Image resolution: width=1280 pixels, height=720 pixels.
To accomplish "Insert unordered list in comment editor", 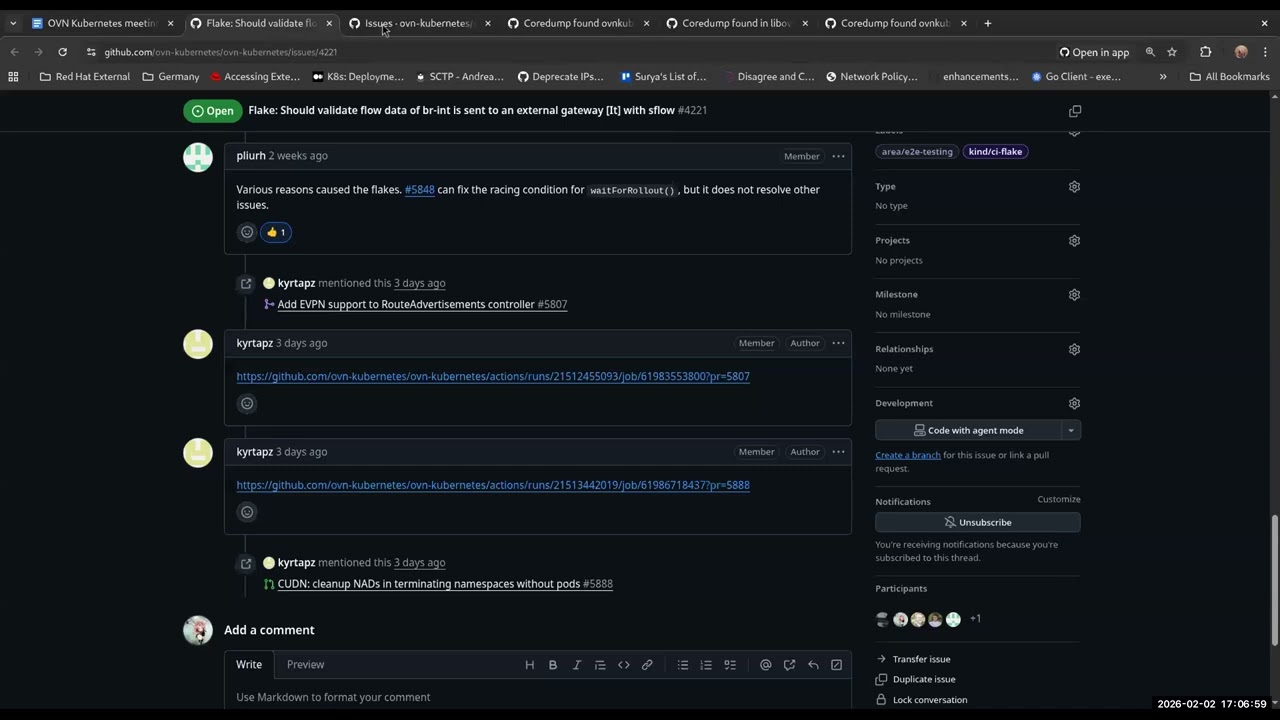I will click(x=683, y=665).
